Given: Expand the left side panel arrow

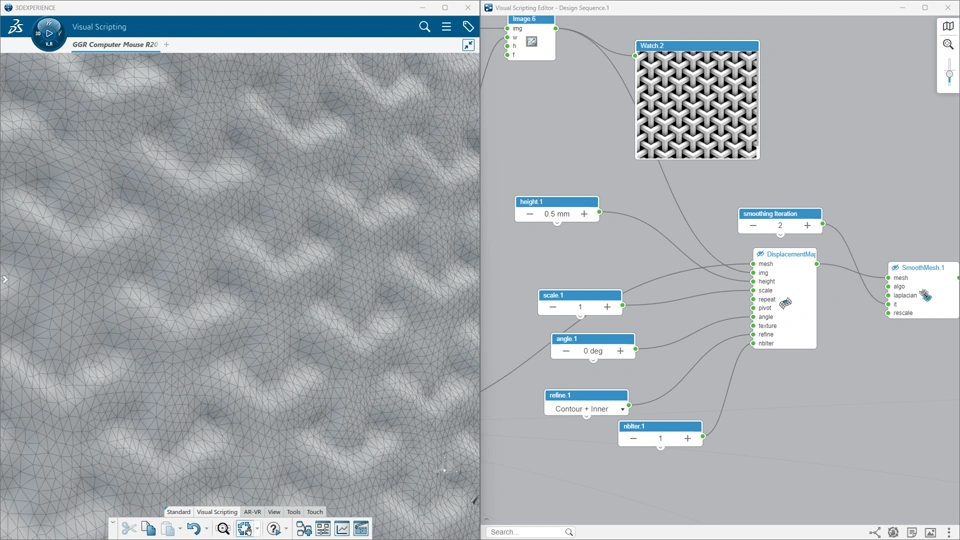Looking at the screenshot, I should tap(5, 279).
